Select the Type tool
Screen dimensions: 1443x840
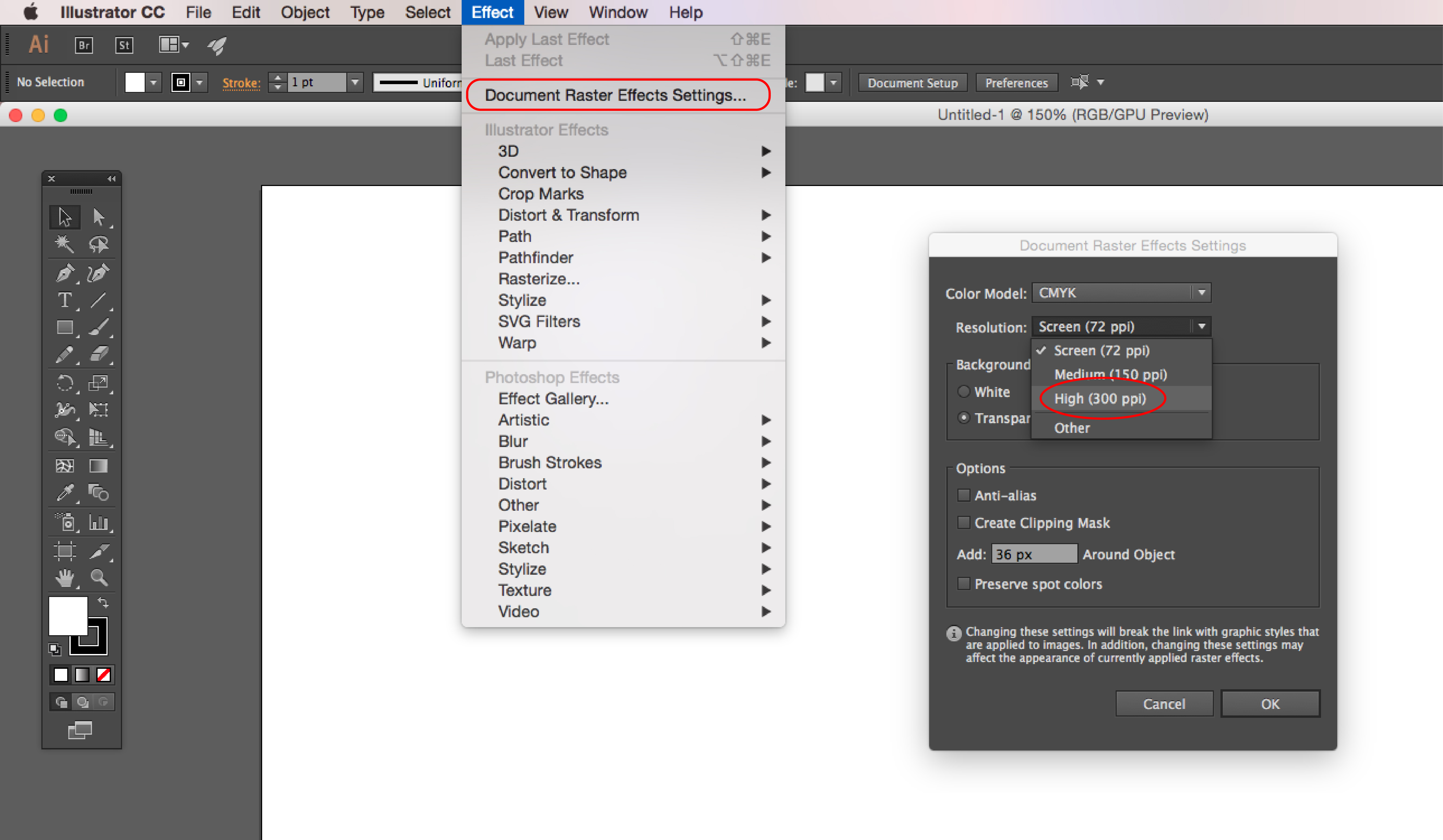coord(65,300)
